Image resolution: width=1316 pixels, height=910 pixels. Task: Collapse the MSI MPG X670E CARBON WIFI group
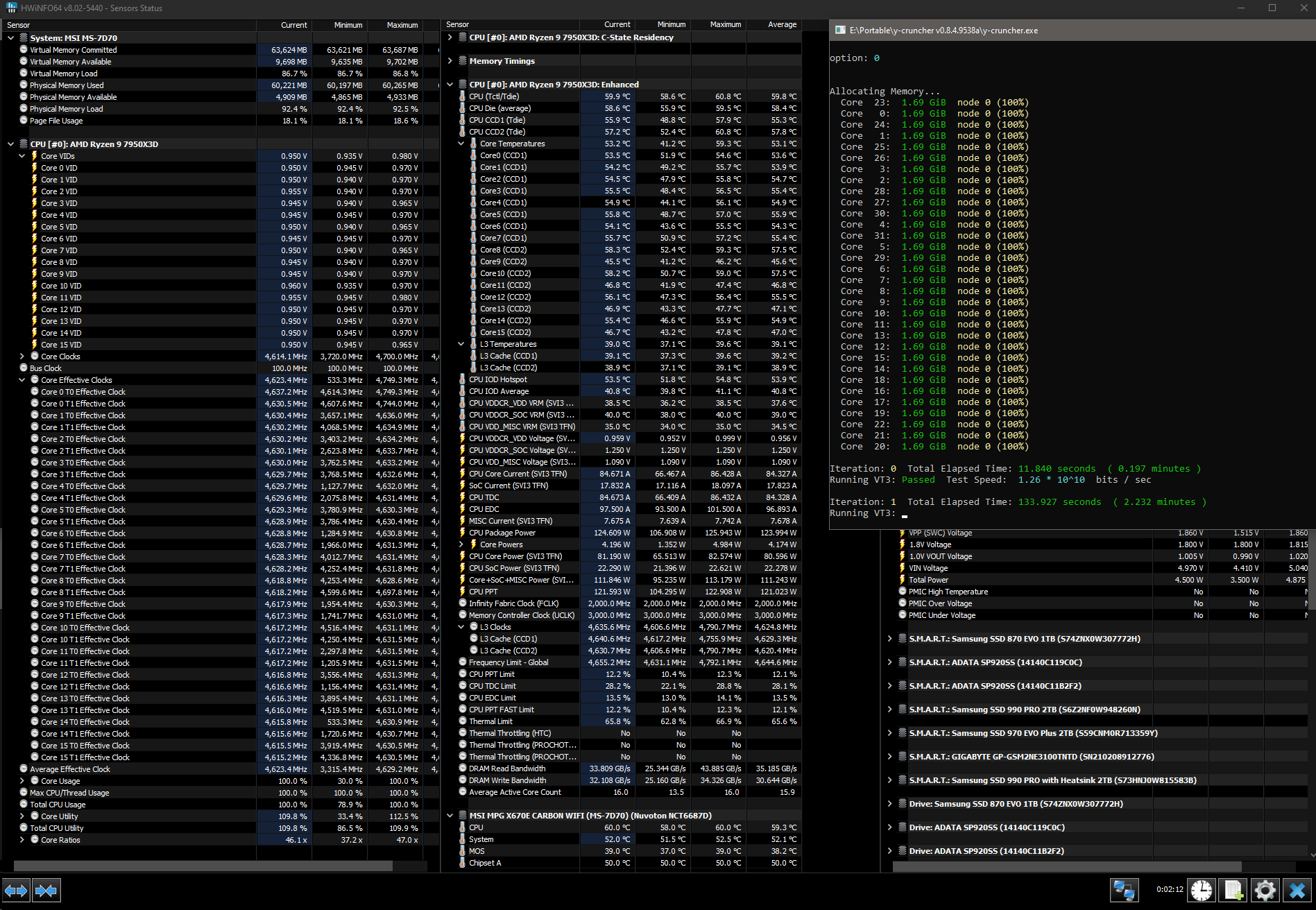tap(450, 816)
